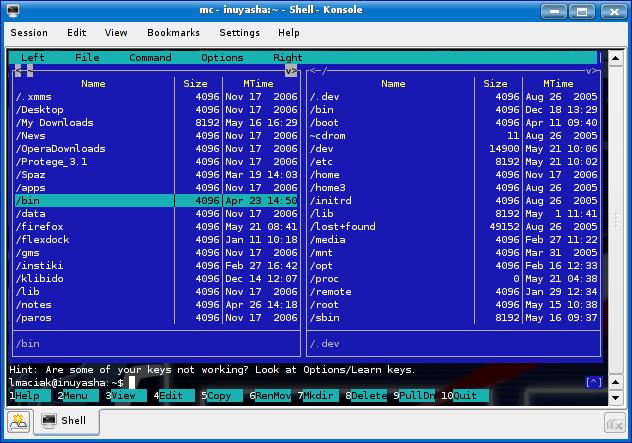Open the Bookmarks menu in Konsole
Viewport: 632px width, 443px height.
(172, 32)
